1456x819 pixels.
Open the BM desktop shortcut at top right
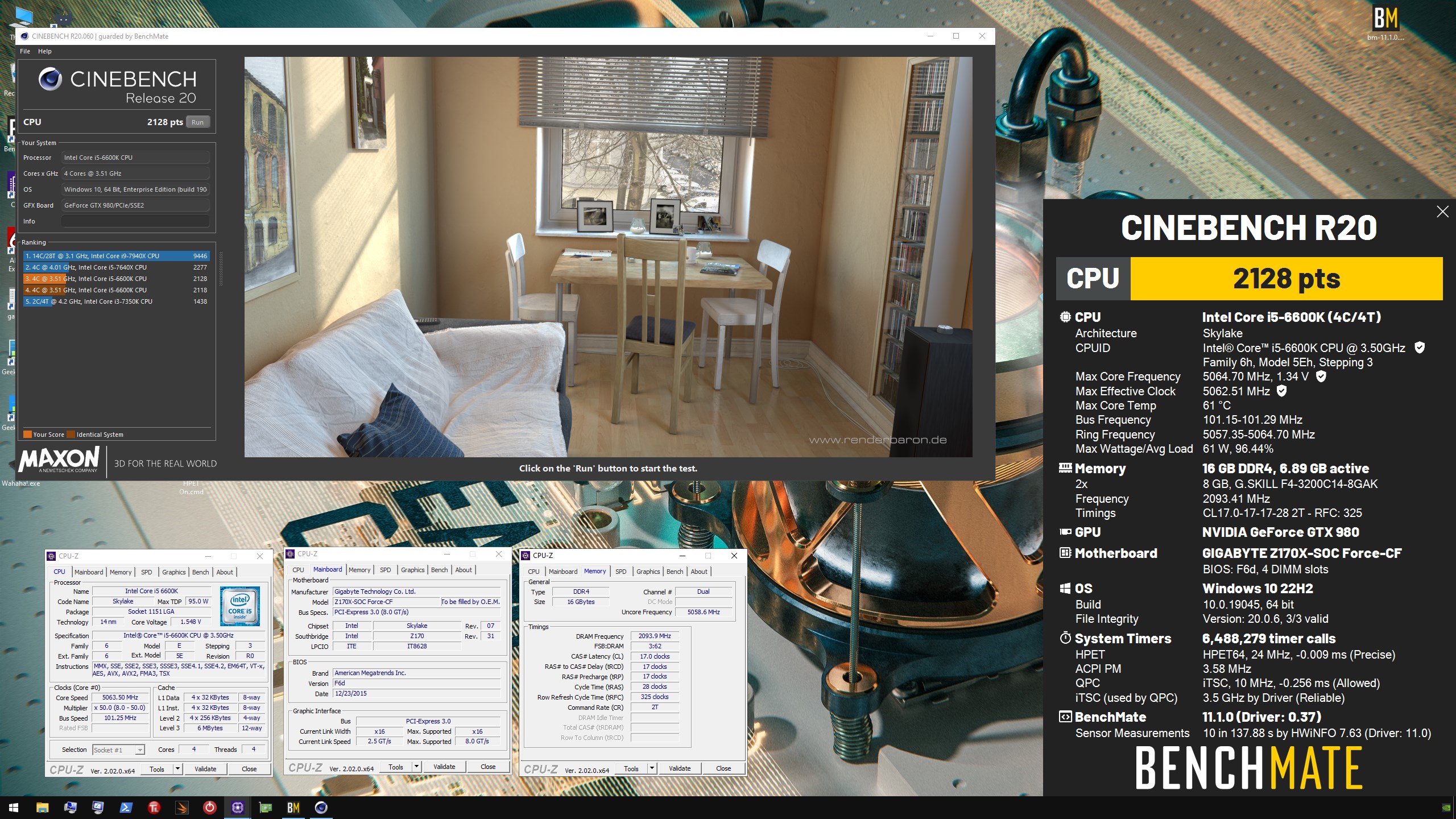point(1385,23)
